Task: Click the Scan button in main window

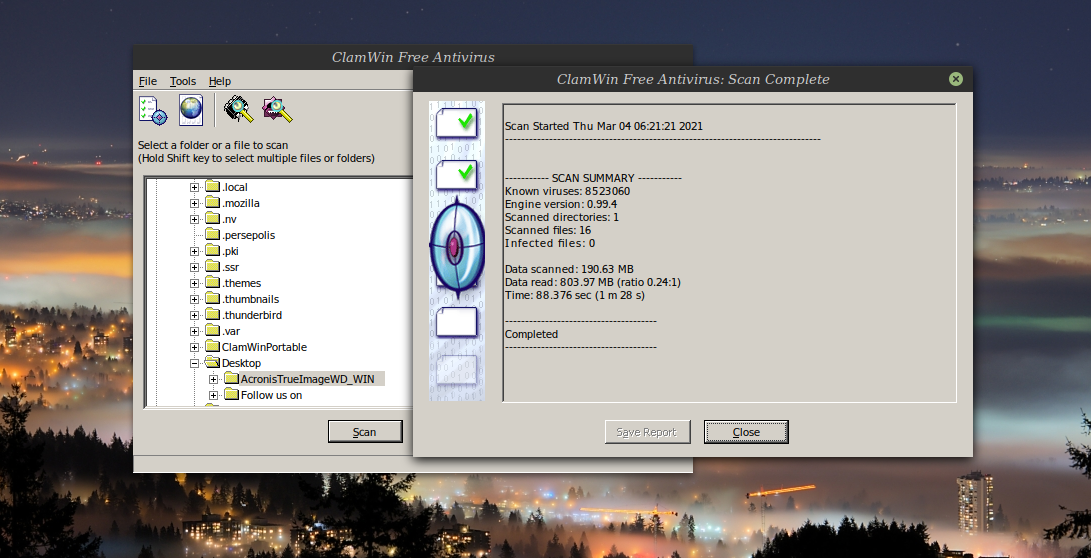Action: pos(365,431)
